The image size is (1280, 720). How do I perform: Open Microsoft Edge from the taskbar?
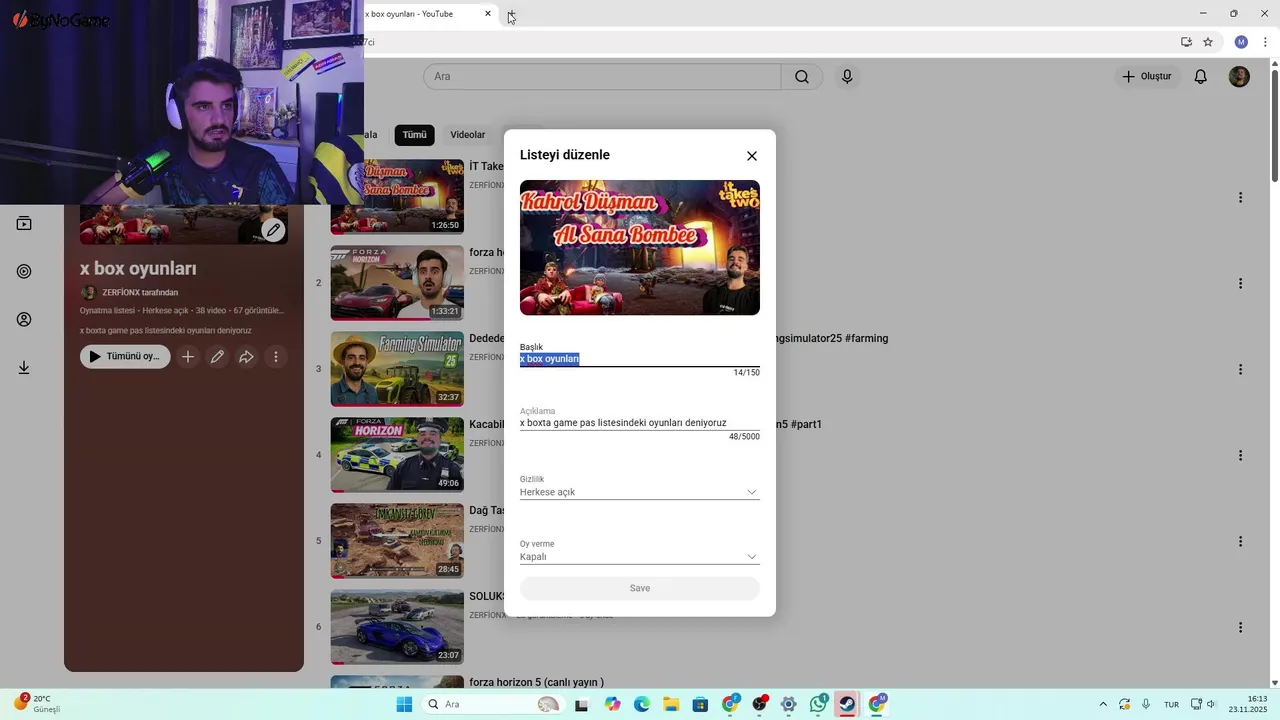click(642, 704)
